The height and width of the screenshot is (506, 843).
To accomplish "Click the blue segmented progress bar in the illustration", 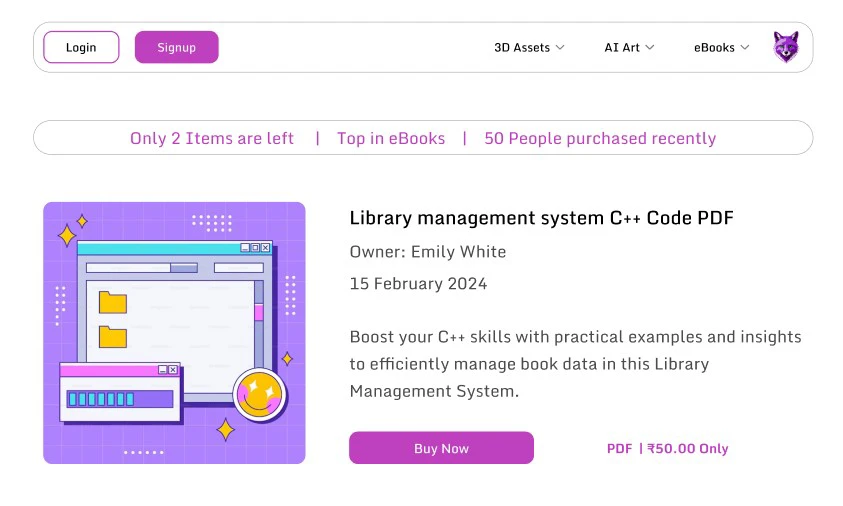I will pos(120,399).
